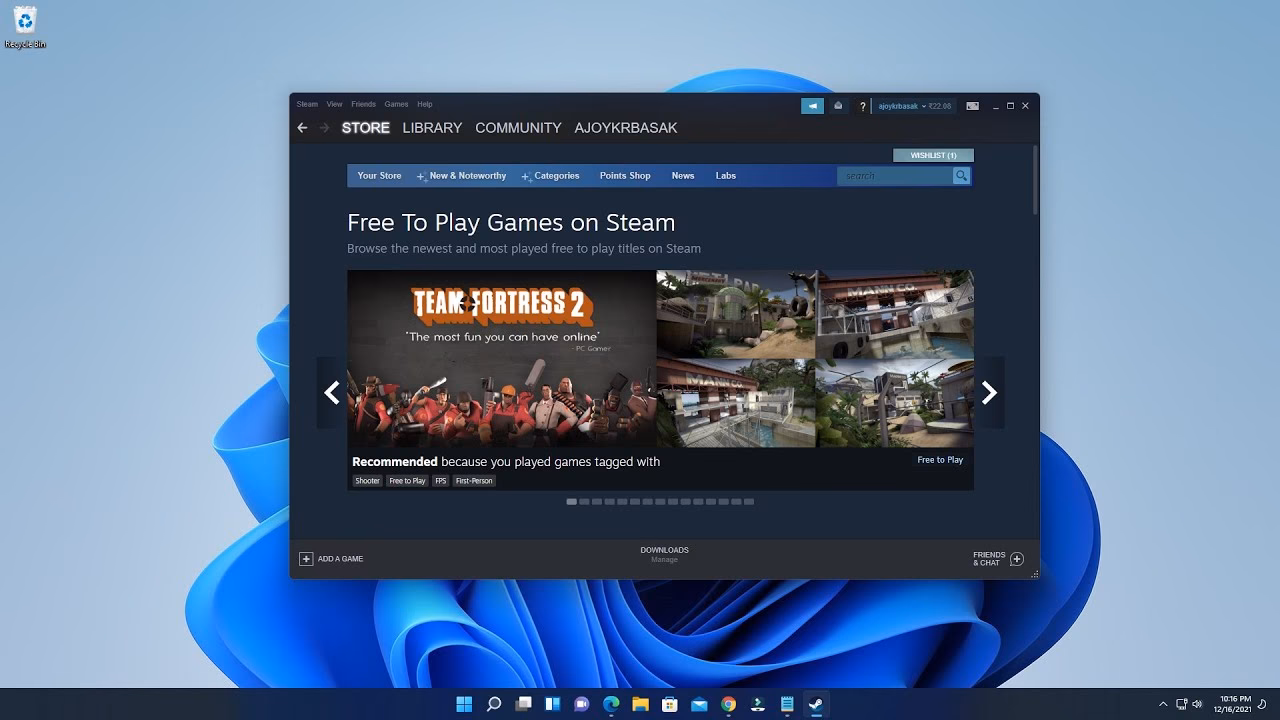Open Mail app from taskbar
Viewport: 1280px width, 720px height.
(699, 704)
